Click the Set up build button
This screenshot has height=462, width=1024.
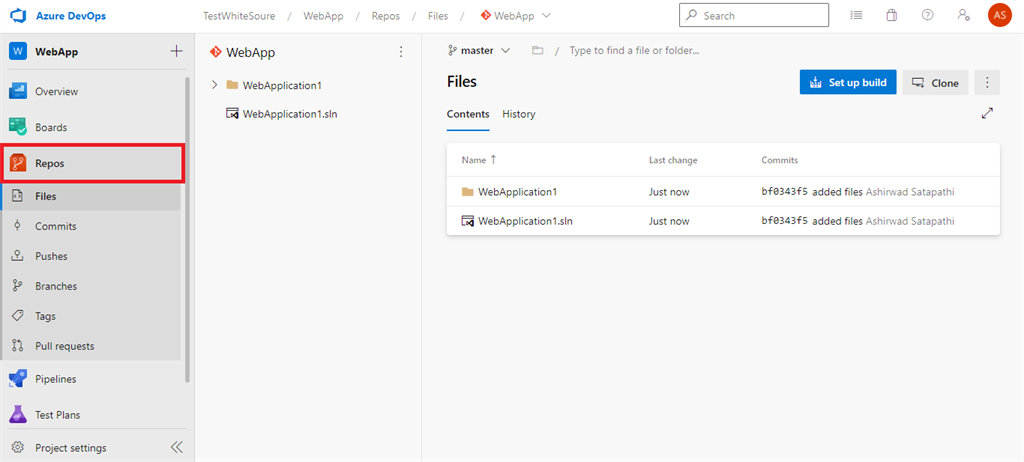pyautogui.click(x=847, y=83)
